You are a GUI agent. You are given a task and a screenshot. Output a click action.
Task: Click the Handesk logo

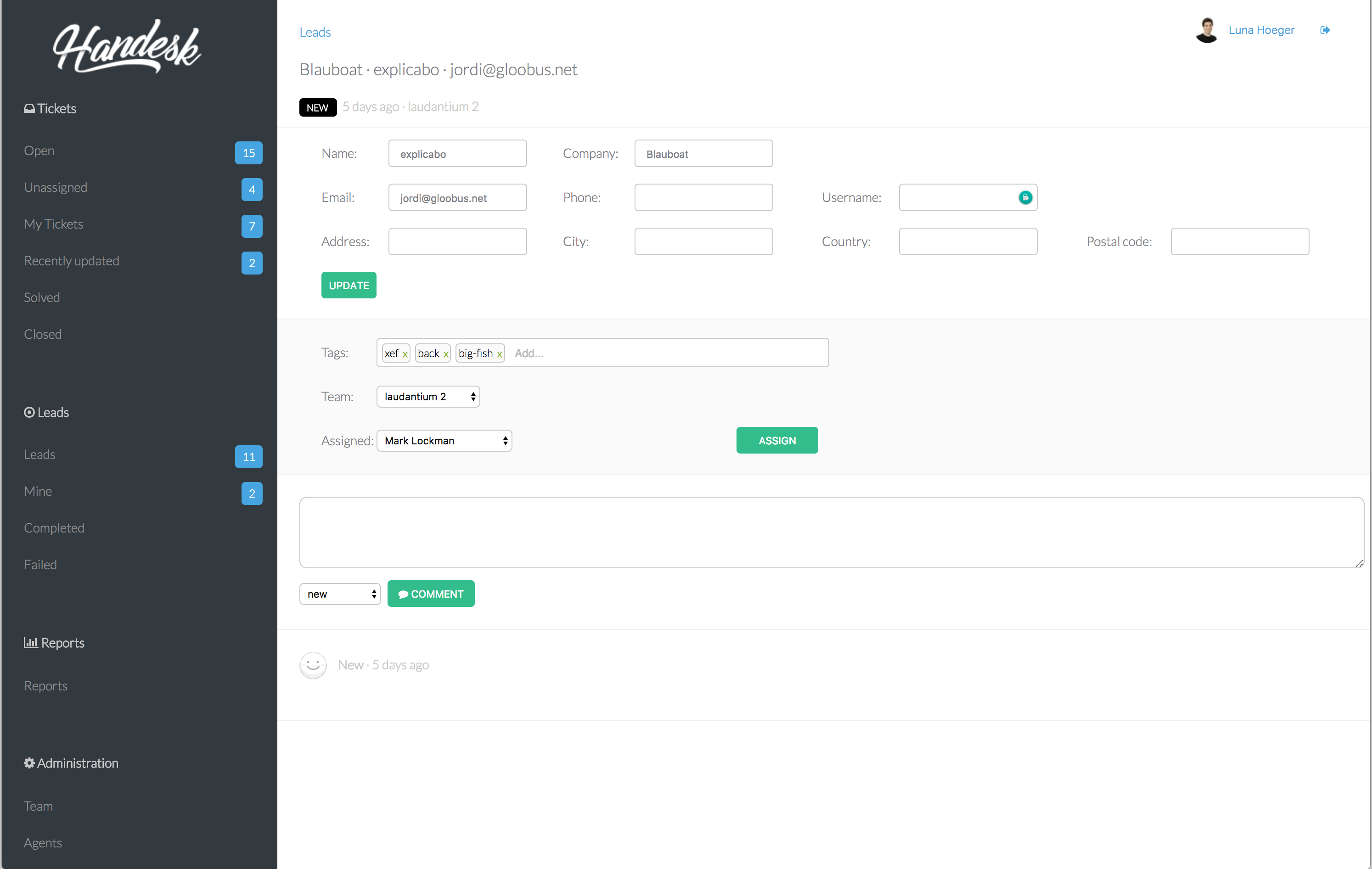(x=127, y=47)
